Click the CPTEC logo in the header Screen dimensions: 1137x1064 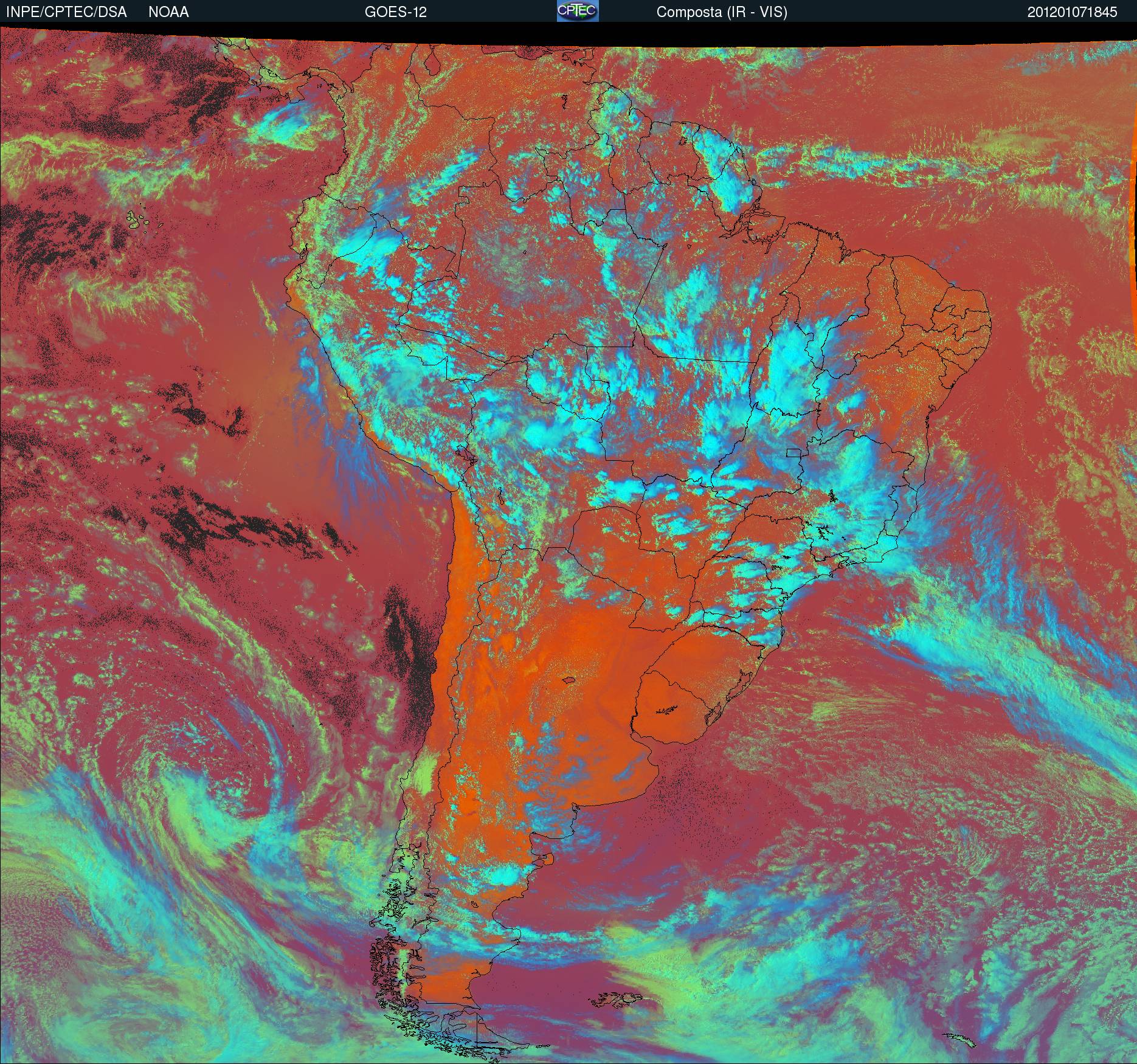578,11
